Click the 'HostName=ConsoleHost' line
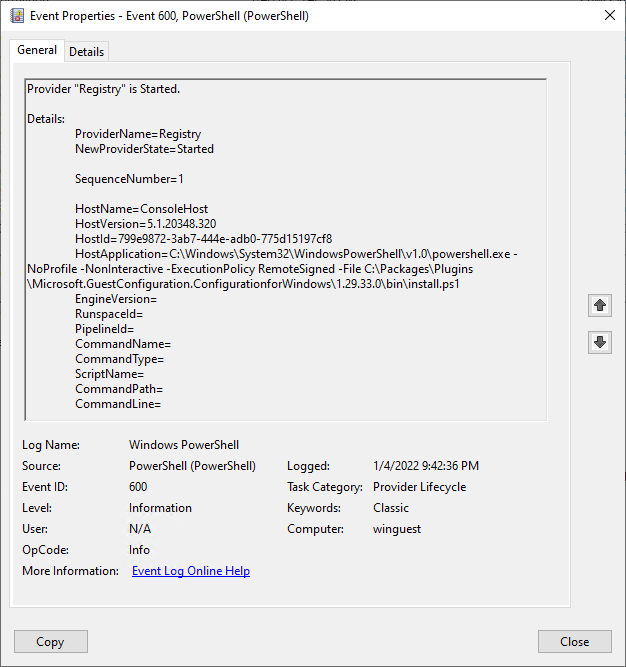 coord(141,209)
